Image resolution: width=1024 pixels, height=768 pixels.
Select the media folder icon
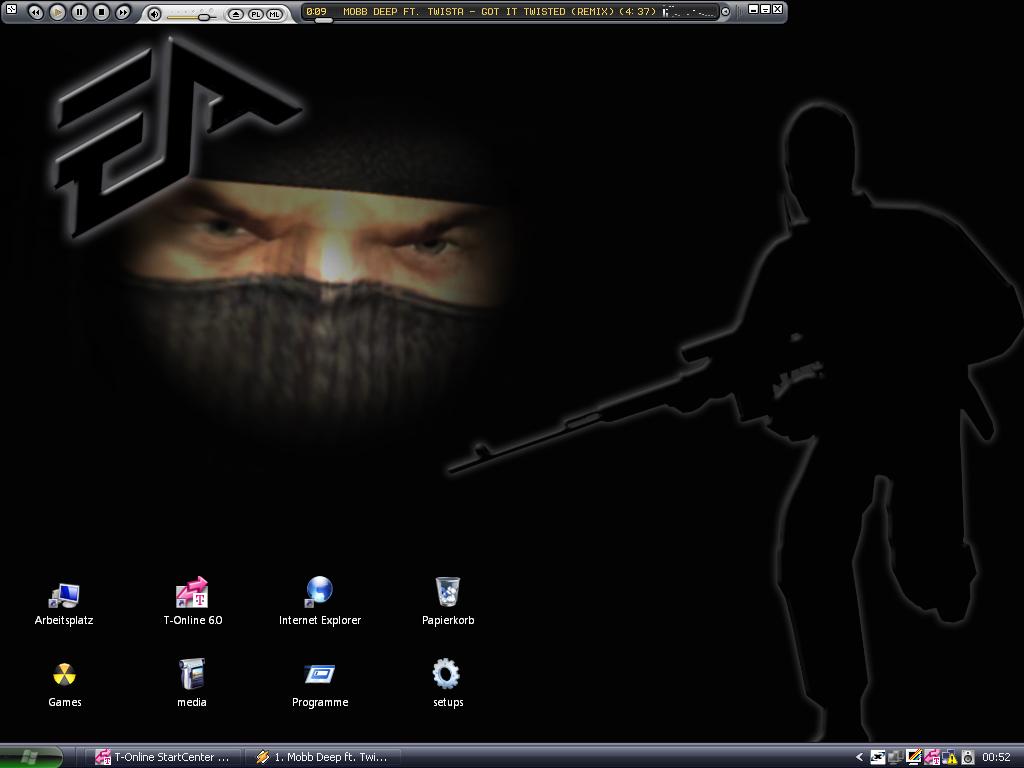[x=192, y=684]
